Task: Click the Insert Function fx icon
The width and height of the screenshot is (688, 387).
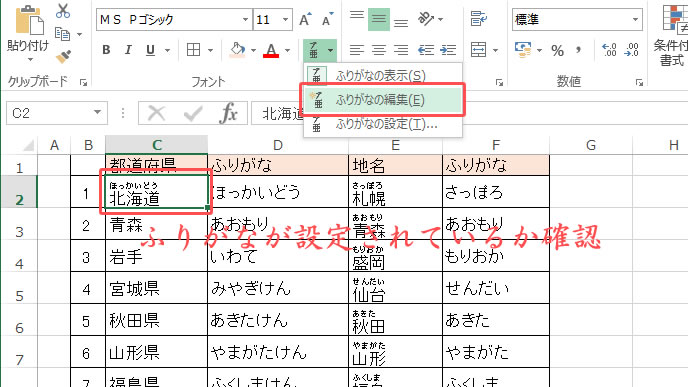Action: coord(229,114)
